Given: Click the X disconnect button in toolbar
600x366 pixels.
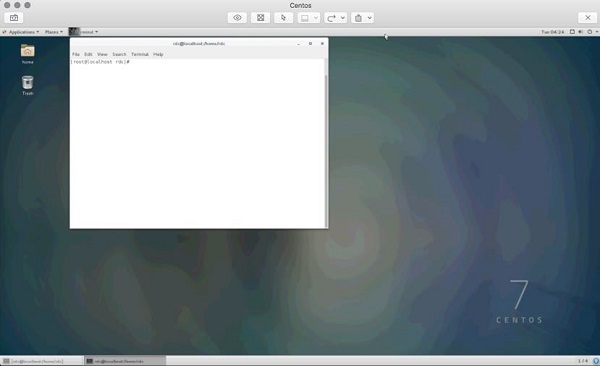Looking at the screenshot, I should (588, 18).
